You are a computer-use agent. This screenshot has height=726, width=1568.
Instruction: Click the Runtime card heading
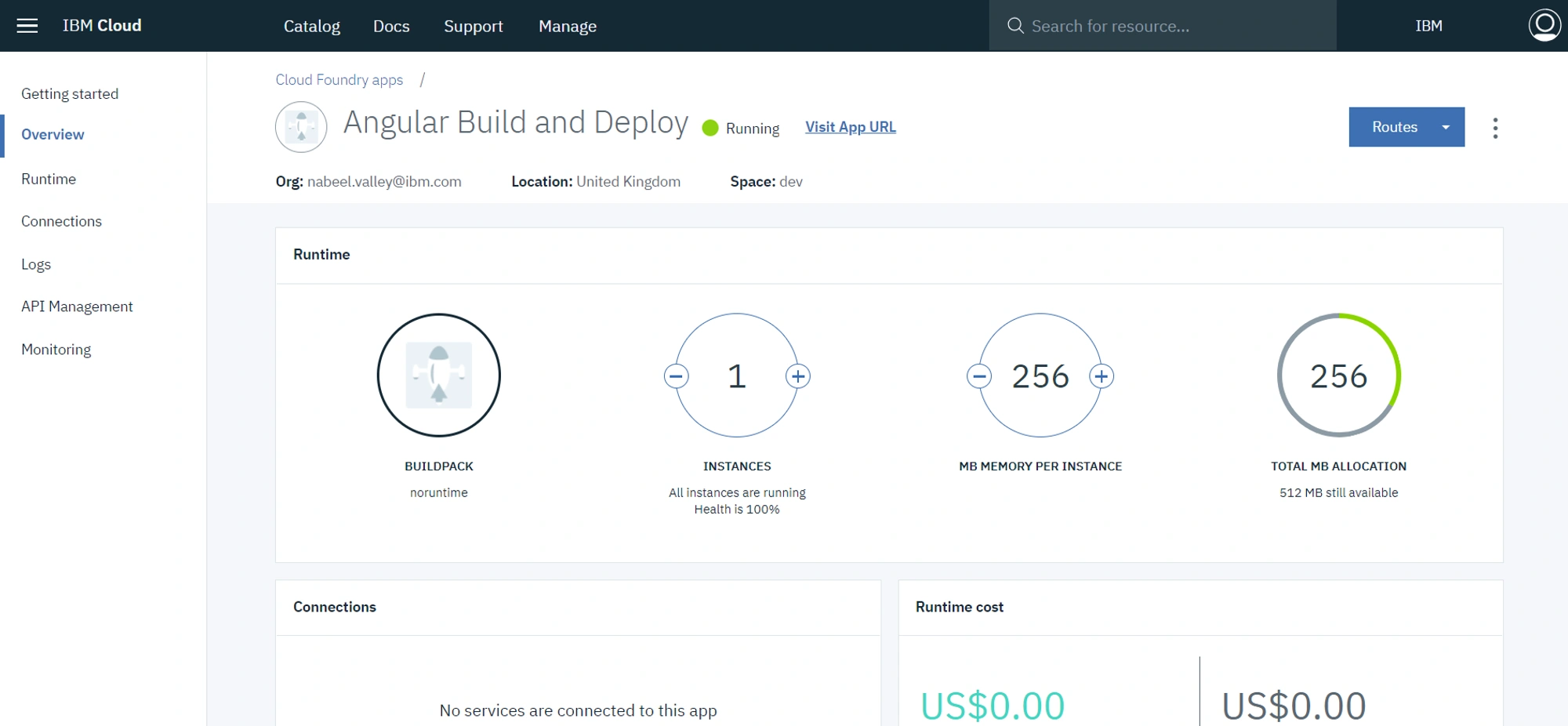point(321,254)
